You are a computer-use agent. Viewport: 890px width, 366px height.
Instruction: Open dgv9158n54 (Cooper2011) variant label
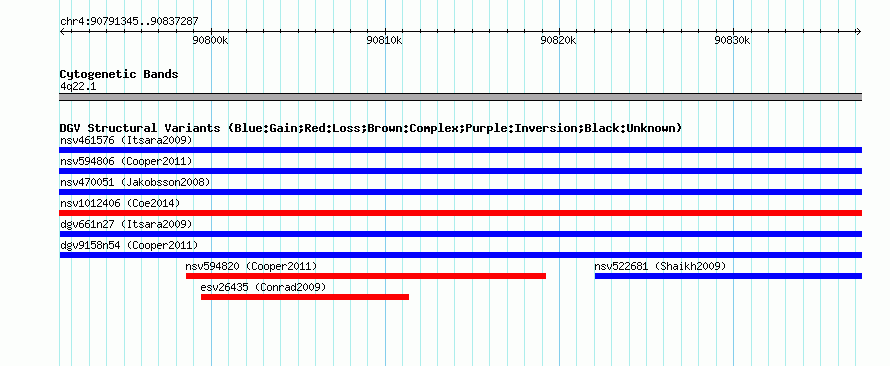[129, 245]
